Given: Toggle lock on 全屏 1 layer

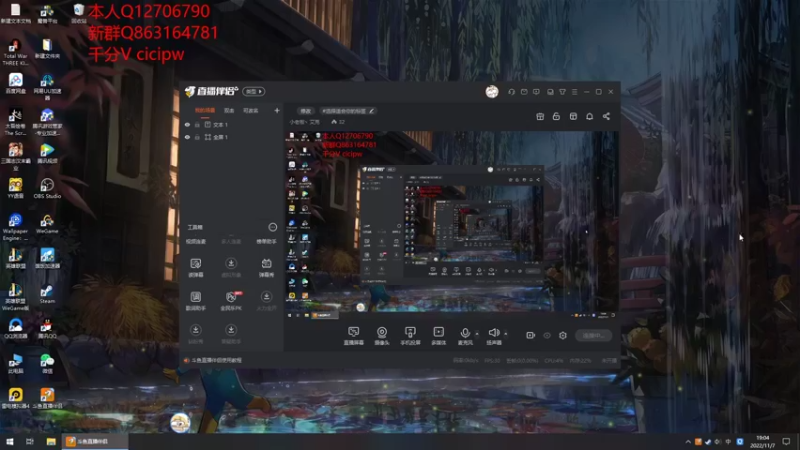Looking at the screenshot, I should 197,137.
